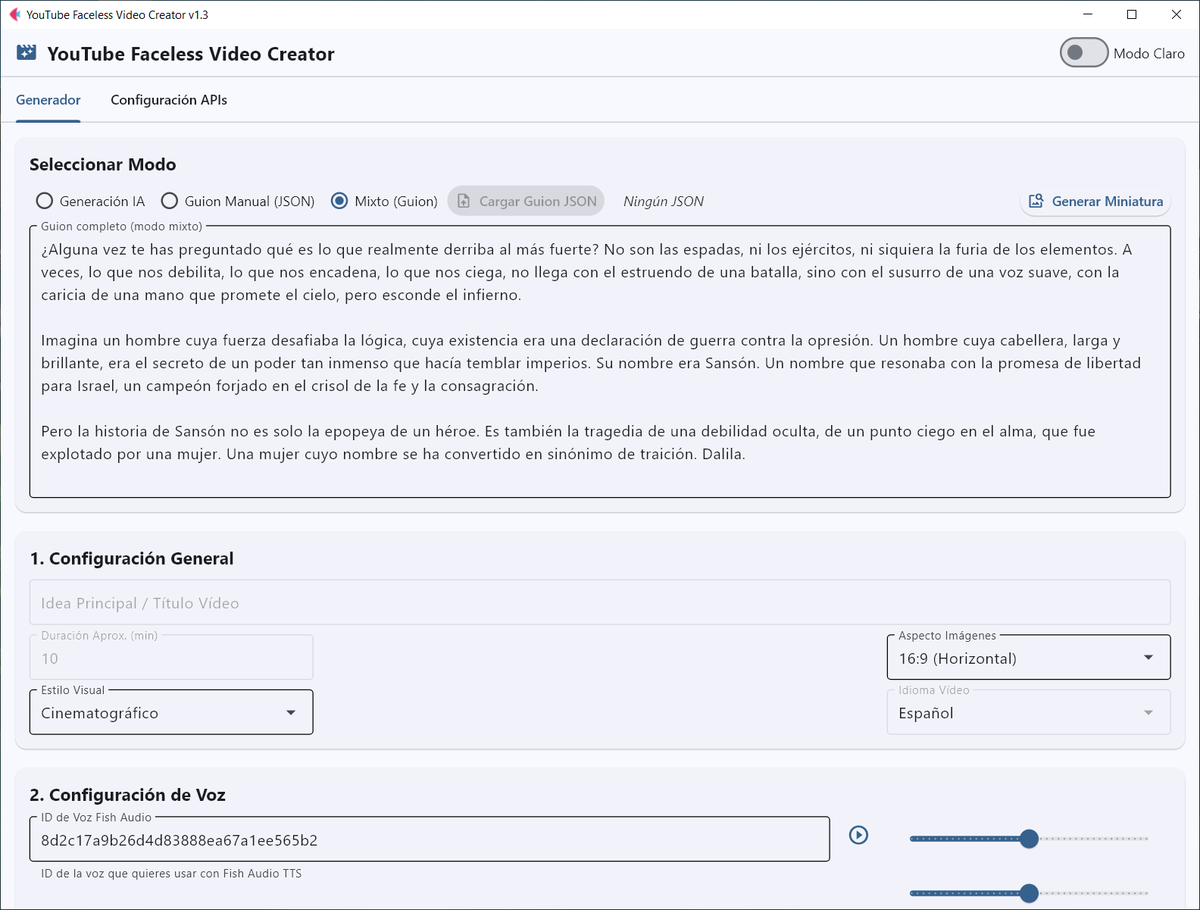Select the Generación IA mode
Screen dimensions: 1200x910
coord(44,200)
